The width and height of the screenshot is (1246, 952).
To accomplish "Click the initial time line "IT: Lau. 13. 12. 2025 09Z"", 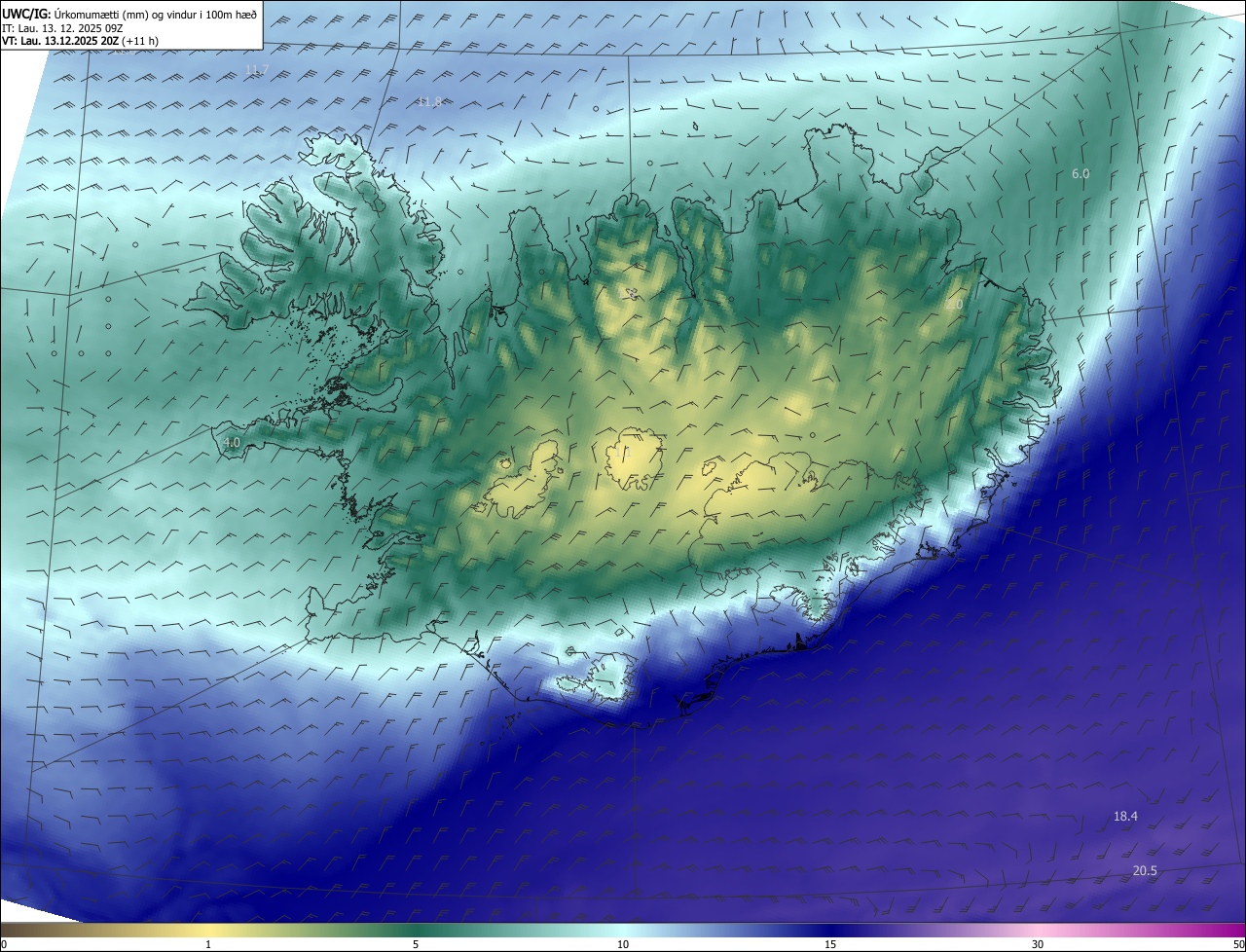I will pyautogui.click(x=62, y=27).
